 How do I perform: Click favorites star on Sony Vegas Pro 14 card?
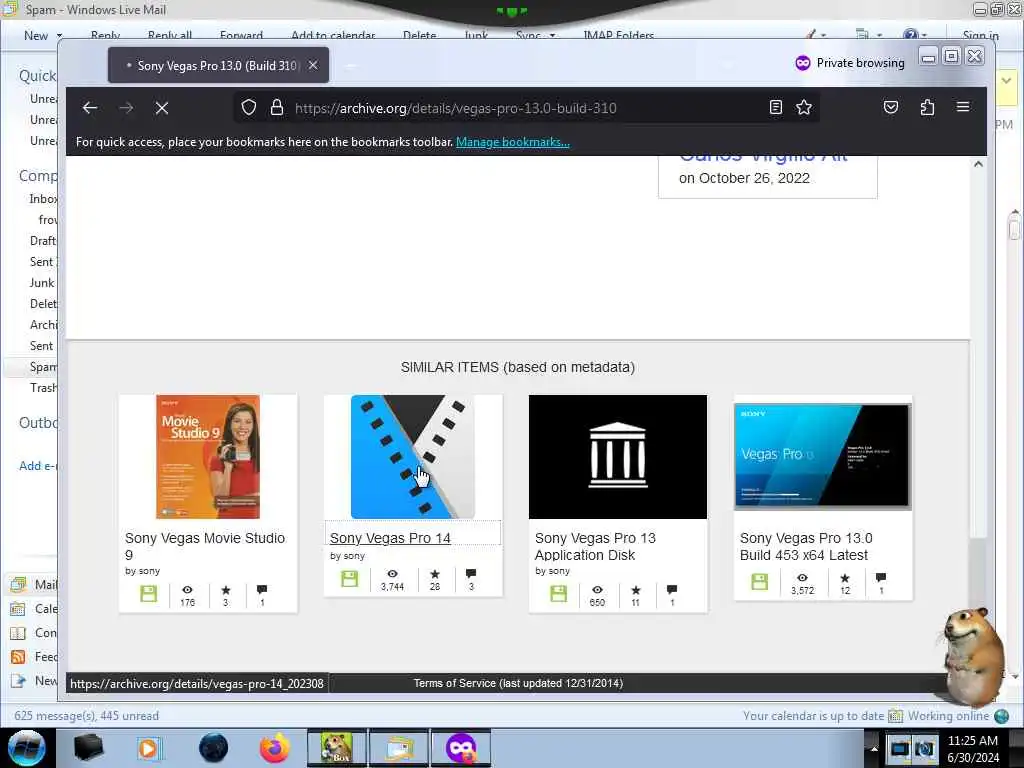[x=435, y=574]
